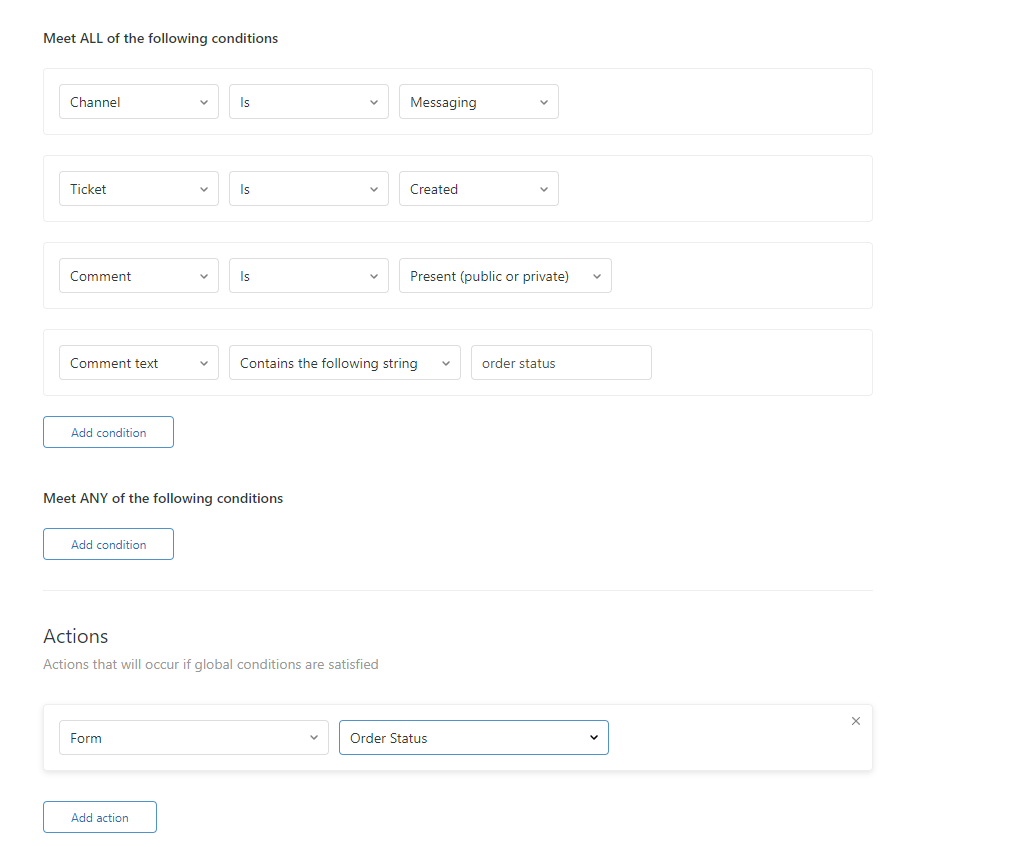Open the Comment text field dropdown
1023x847 pixels.
pos(138,363)
